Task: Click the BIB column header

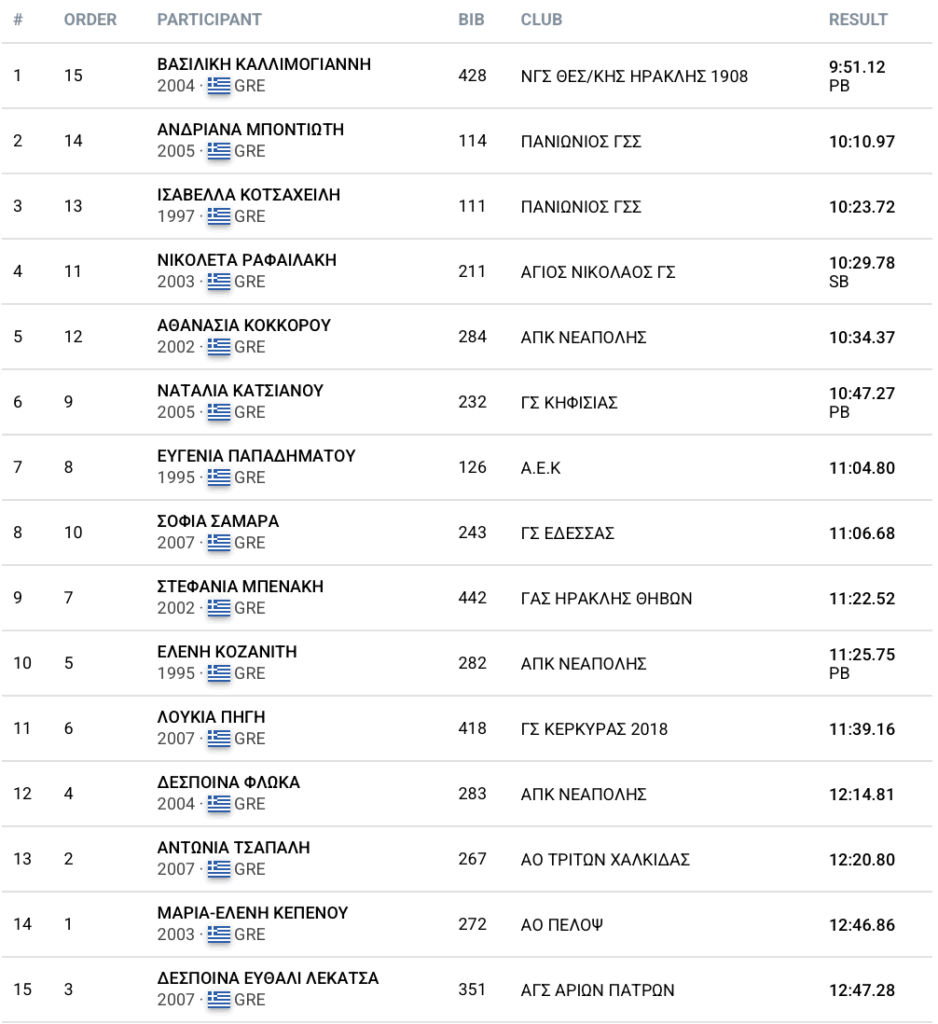Action: tap(470, 20)
